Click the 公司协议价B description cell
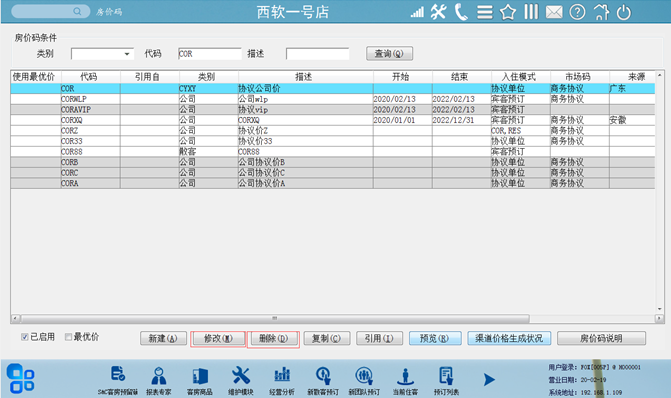Image resolution: width=671 pixels, height=398 pixels. (x=306, y=162)
